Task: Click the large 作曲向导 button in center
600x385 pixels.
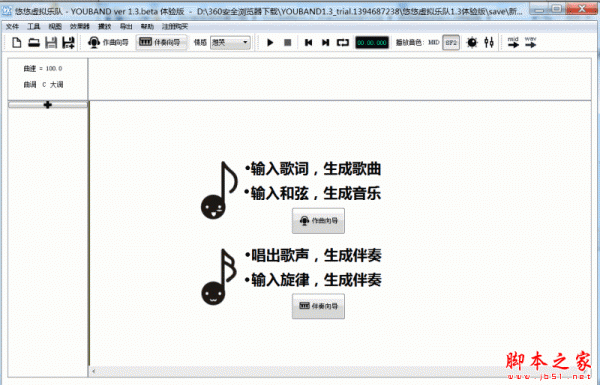Action: click(318, 221)
